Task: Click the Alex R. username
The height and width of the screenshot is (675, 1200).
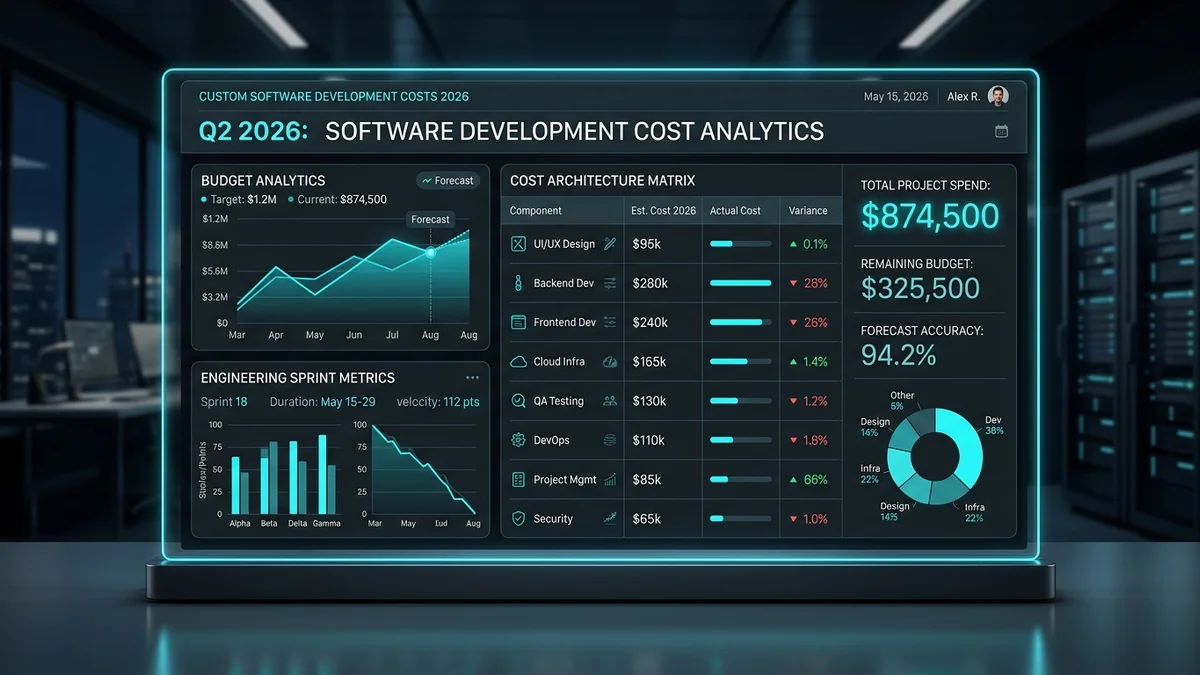Action: (x=963, y=97)
